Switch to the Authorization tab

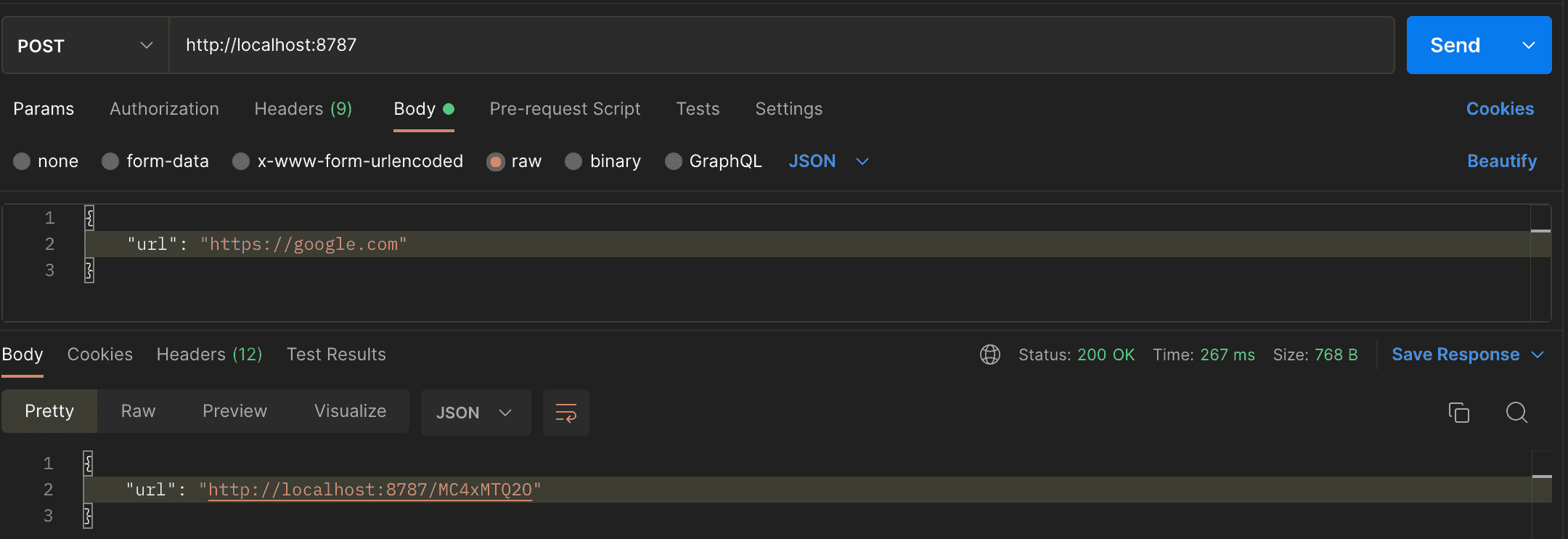(164, 109)
